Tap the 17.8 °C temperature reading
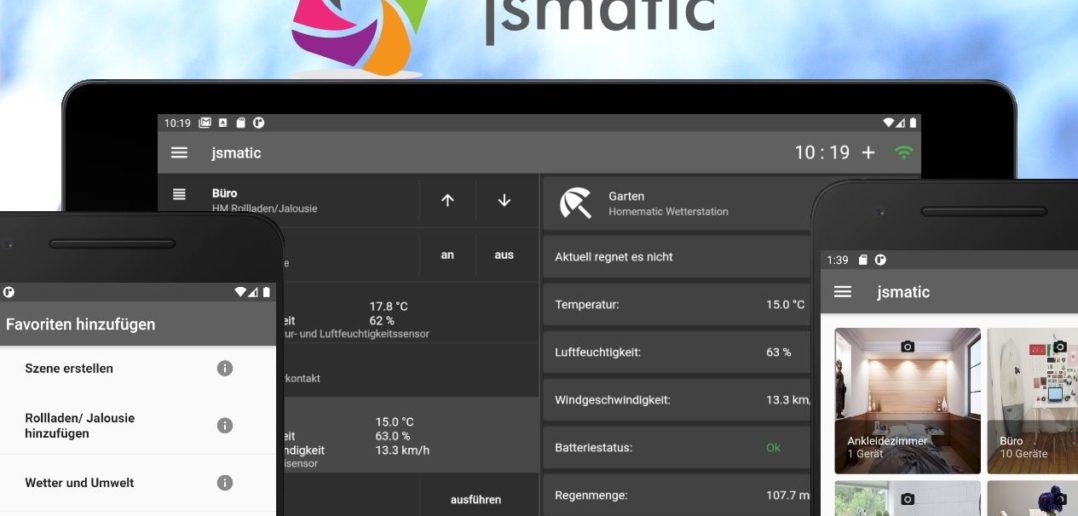Viewport: 1078px width, 516px height. pyautogui.click(x=388, y=306)
